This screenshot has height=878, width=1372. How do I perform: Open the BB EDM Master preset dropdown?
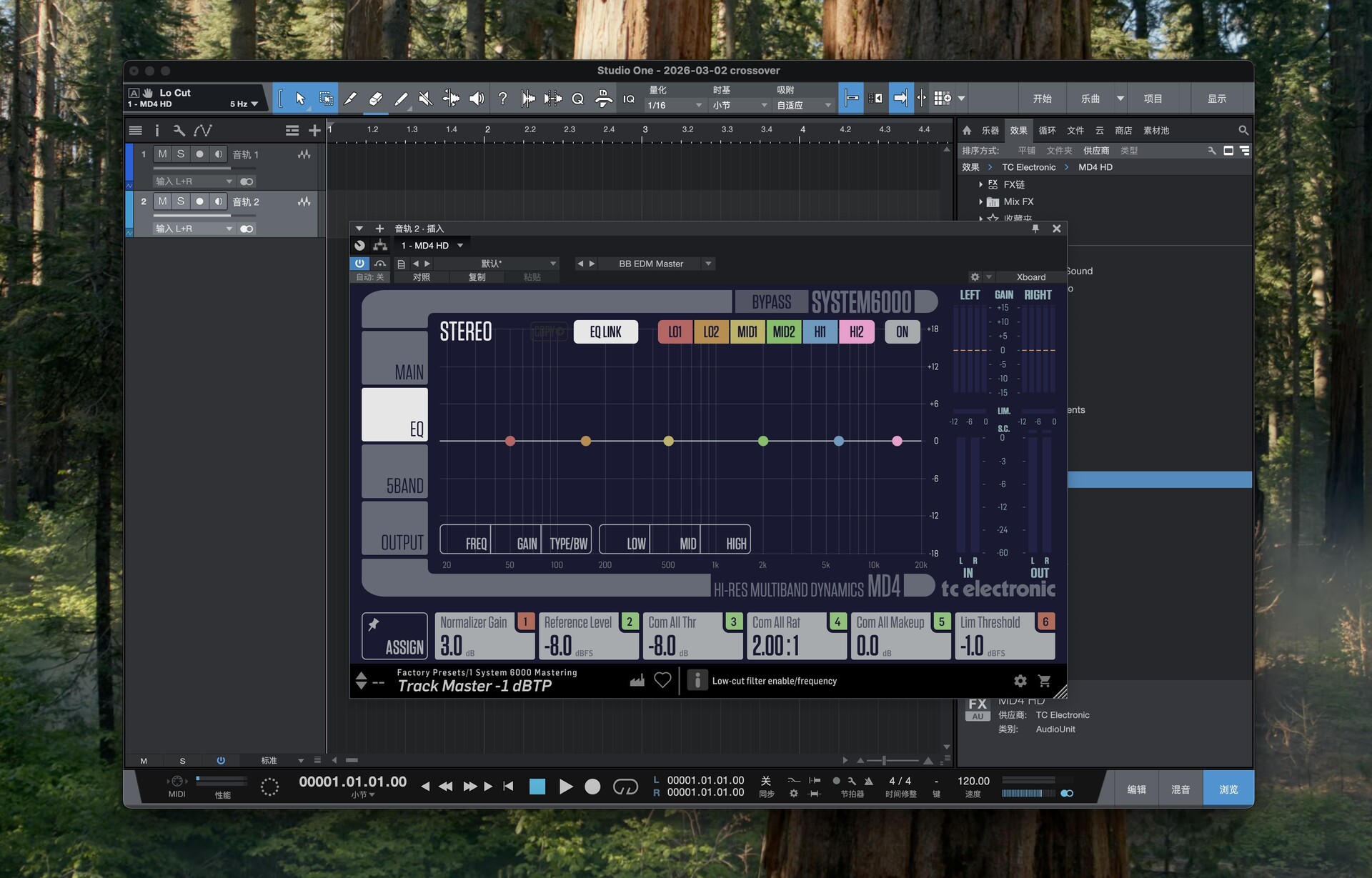(x=708, y=264)
